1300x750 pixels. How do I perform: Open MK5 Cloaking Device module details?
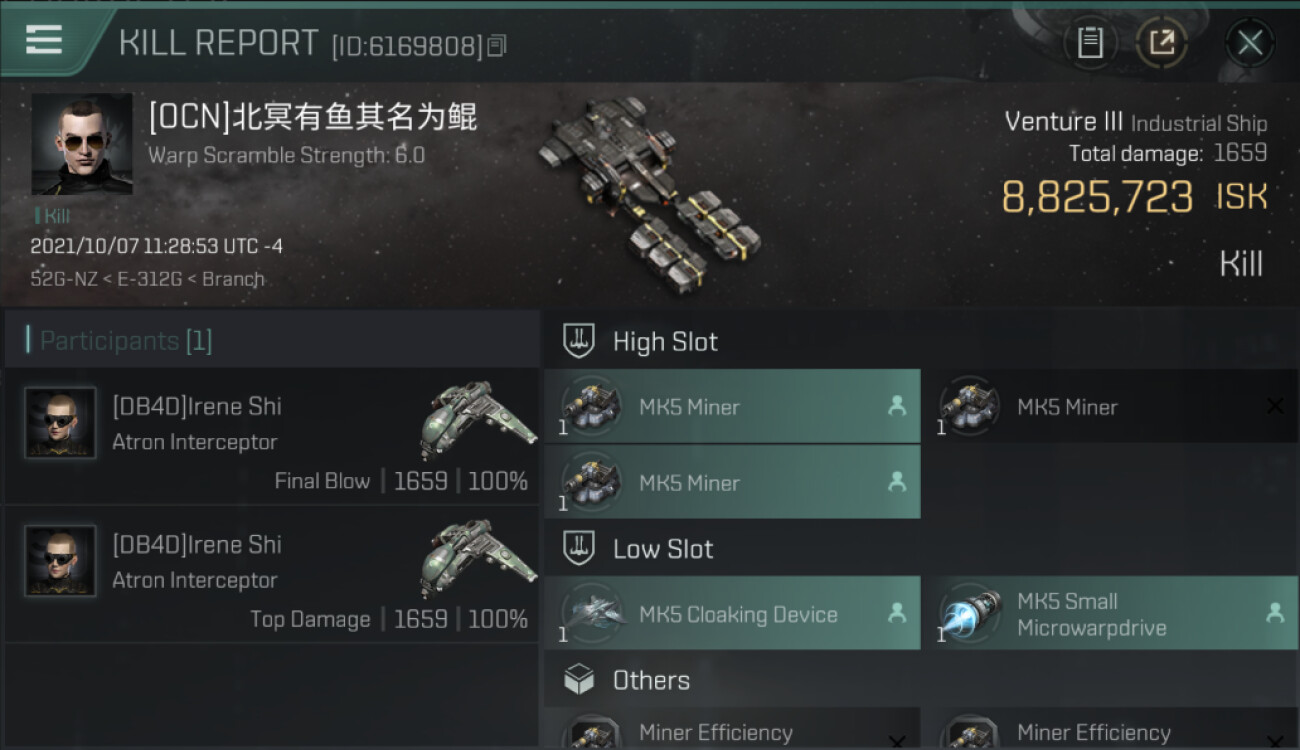(x=732, y=613)
